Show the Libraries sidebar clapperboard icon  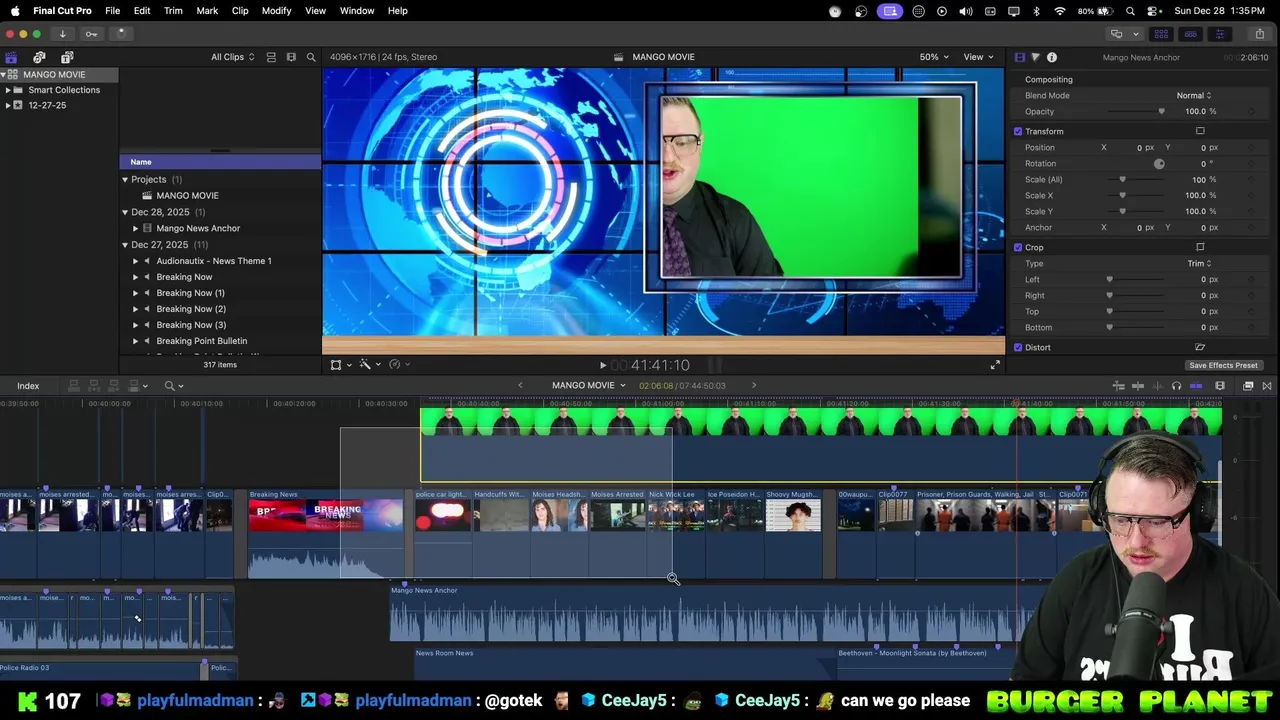point(11,57)
